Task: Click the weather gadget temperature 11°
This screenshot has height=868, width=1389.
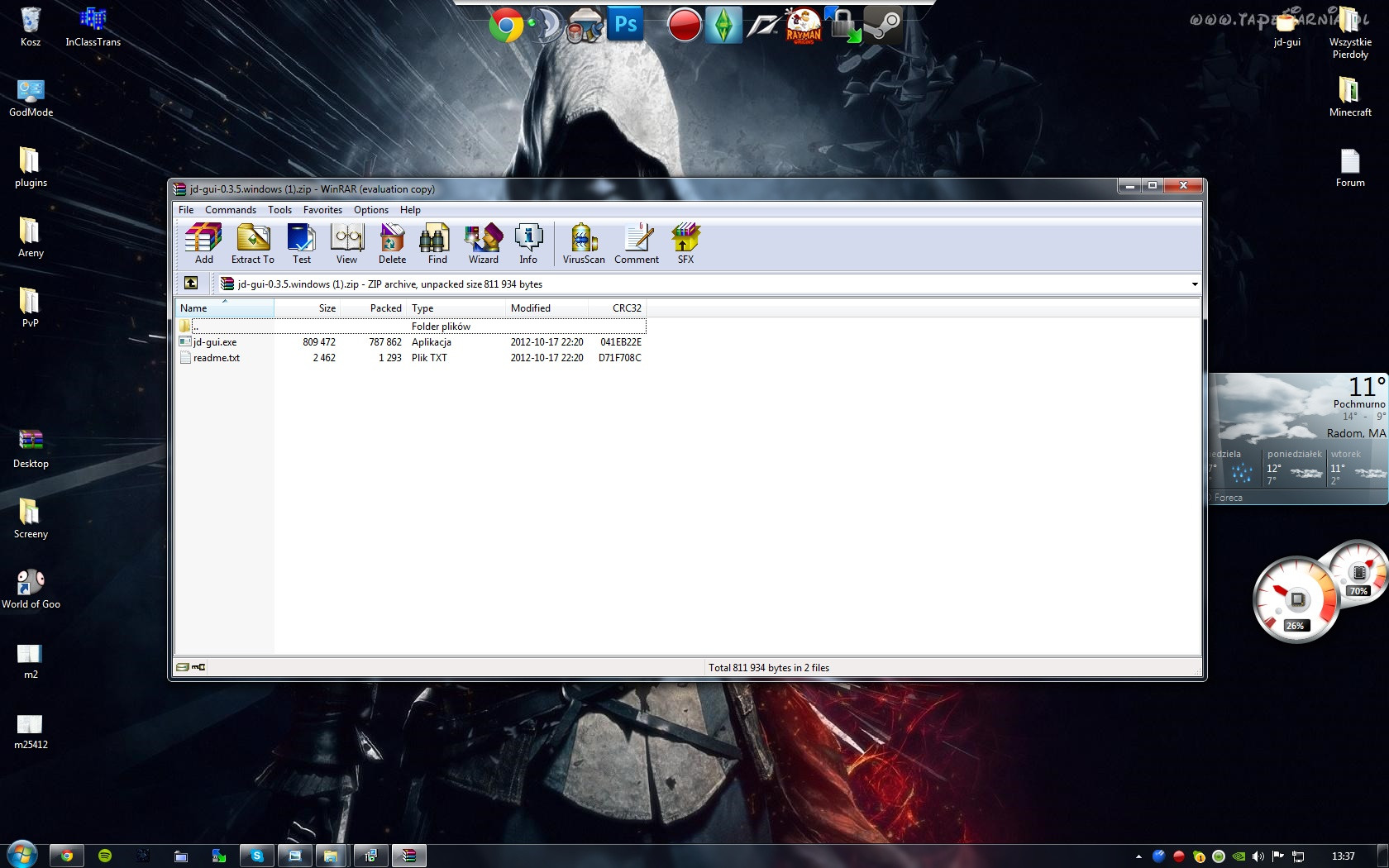Action: (1367, 387)
